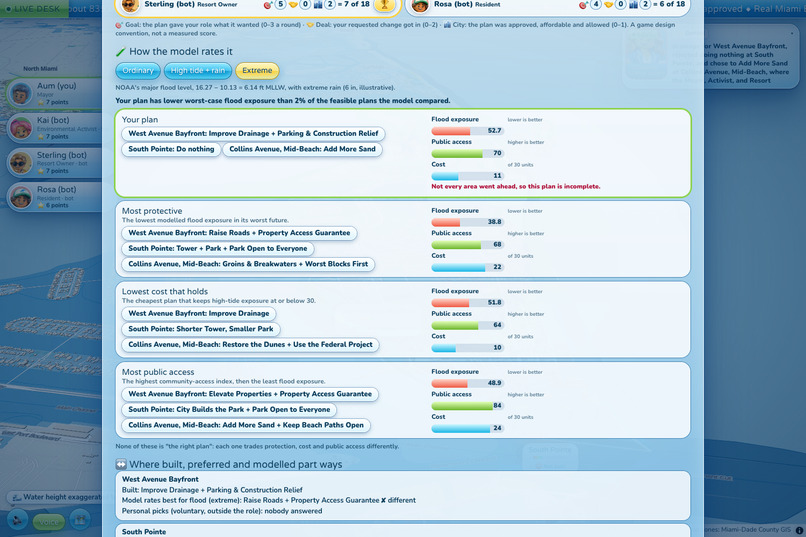The height and width of the screenshot is (537, 806).
Task: Click chip 'City Builds the Park + Park Open to Everyone'
Action: (229, 410)
